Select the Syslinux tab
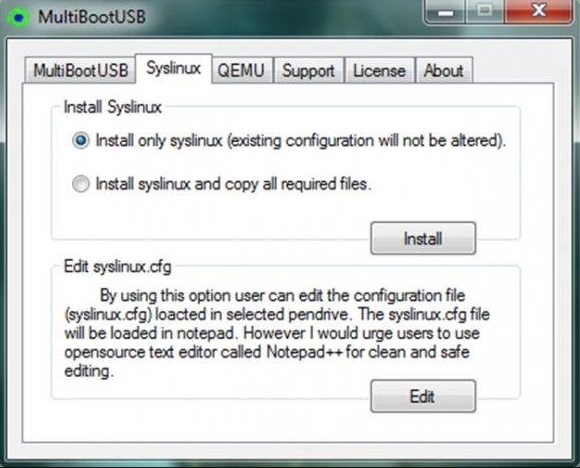 click(x=173, y=68)
